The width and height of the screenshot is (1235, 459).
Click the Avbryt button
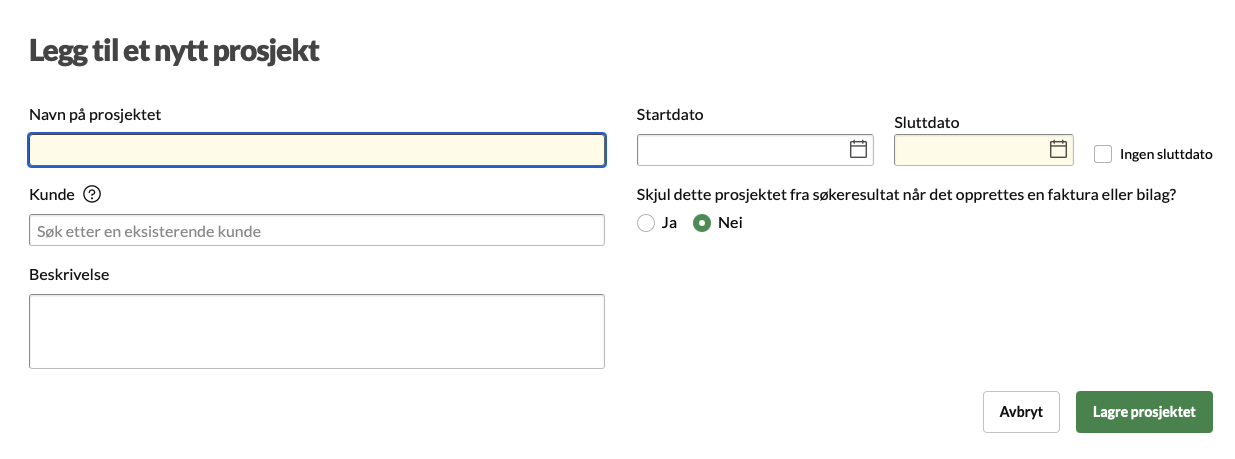pyautogui.click(x=1021, y=412)
